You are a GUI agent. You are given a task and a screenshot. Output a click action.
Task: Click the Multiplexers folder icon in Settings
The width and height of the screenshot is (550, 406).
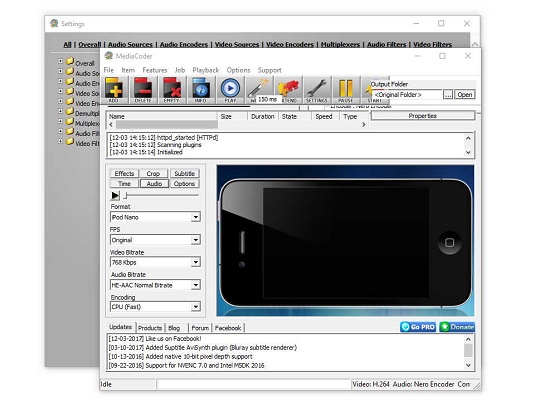[70, 121]
